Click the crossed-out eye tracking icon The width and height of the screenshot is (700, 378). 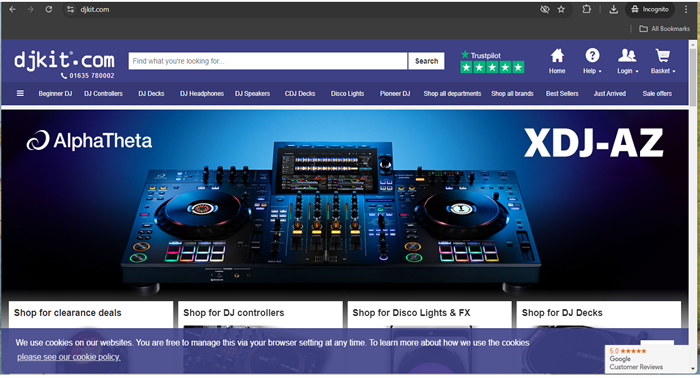pos(544,9)
